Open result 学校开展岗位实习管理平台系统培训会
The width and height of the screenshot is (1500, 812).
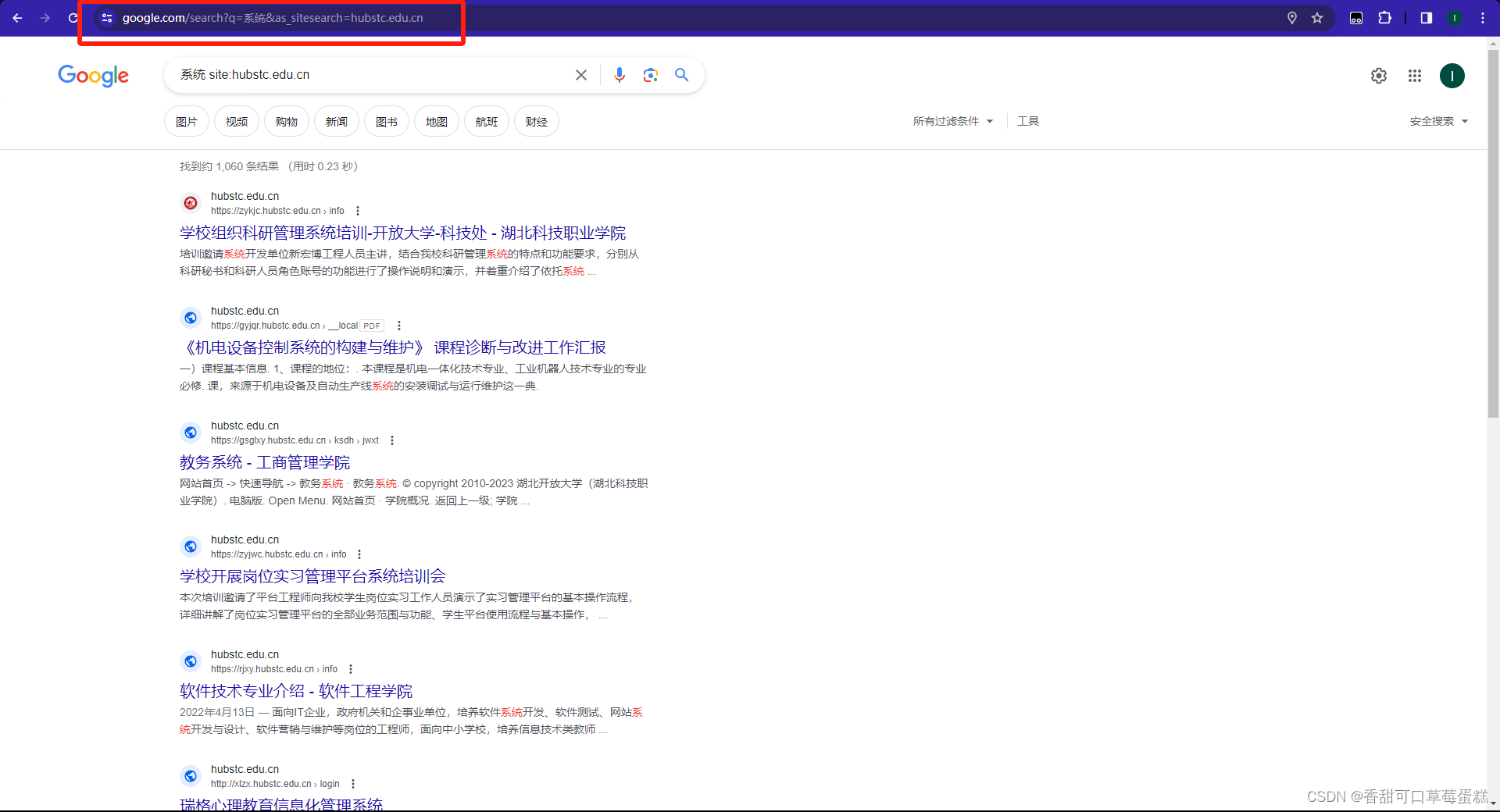point(312,576)
